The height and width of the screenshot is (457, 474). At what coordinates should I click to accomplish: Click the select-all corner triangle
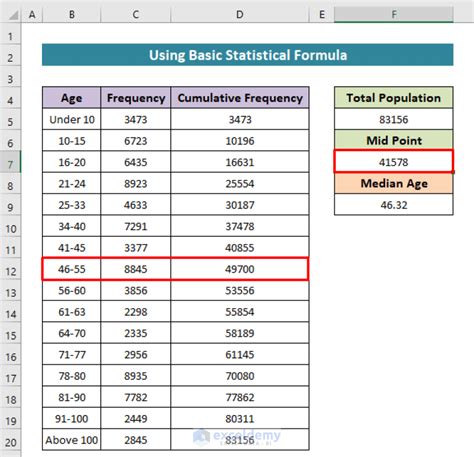(x=13, y=15)
